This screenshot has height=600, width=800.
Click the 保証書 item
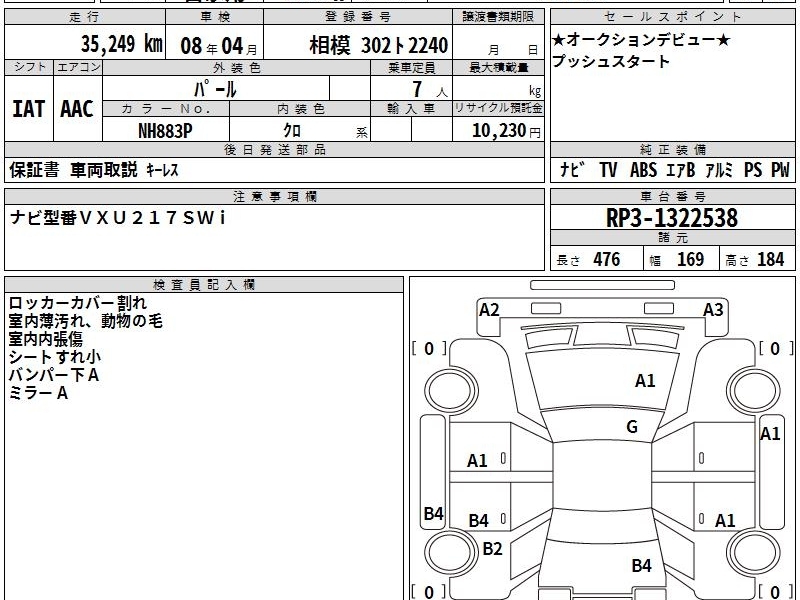click(x=34, y=170)
